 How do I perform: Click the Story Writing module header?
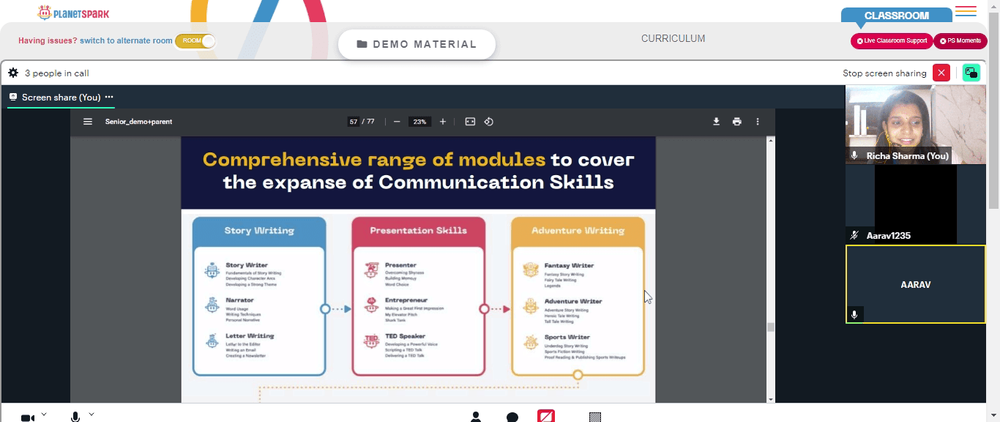click(x=259, y=231)
